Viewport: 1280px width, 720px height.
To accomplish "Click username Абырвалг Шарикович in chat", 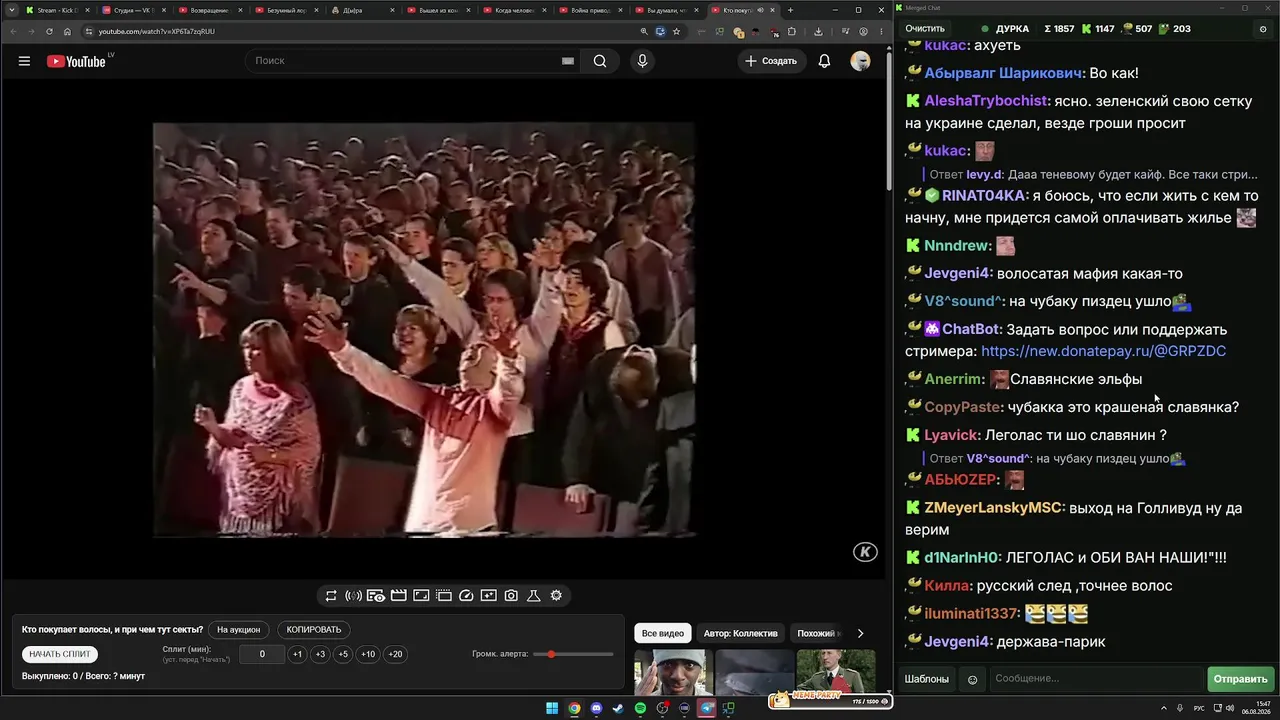I will tap(1004, 73).
